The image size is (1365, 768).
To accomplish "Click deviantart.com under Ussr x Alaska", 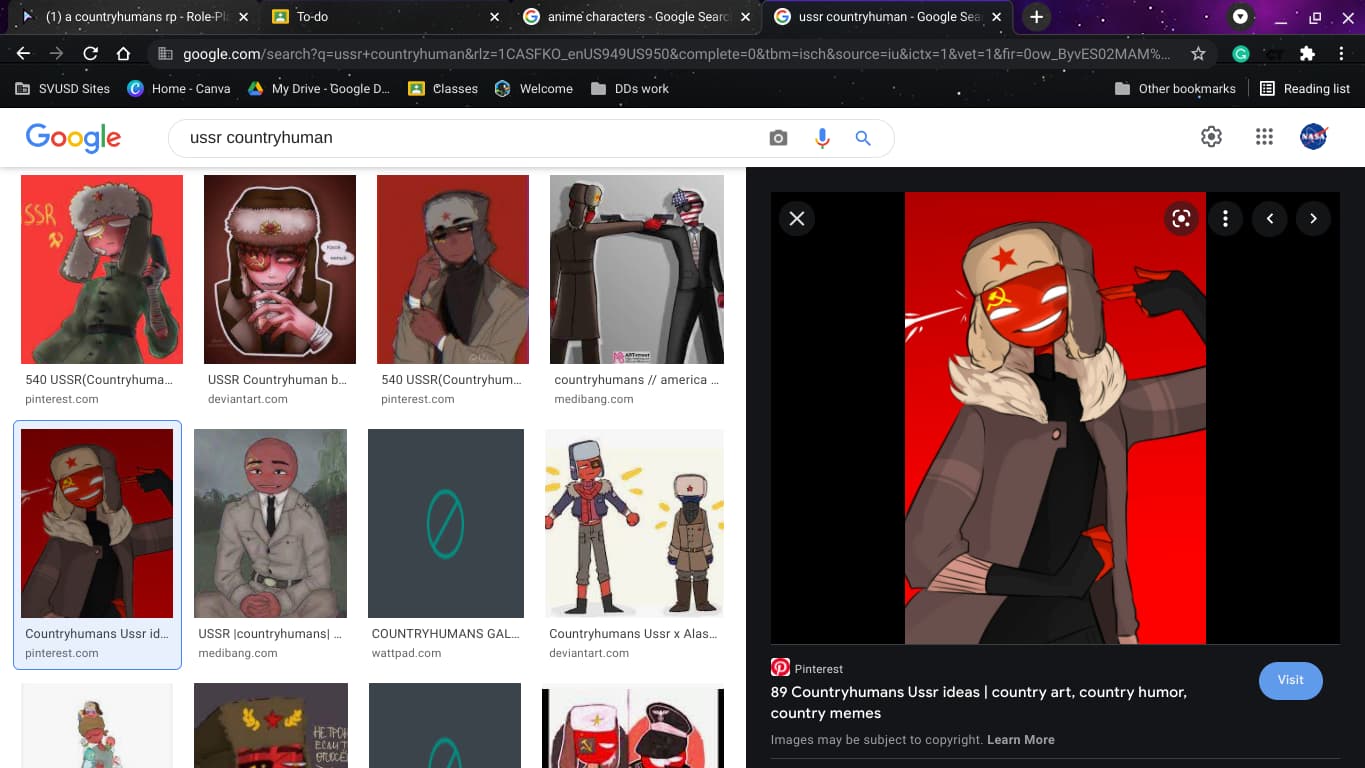I will pyautogui.click(x=589, y=653).
